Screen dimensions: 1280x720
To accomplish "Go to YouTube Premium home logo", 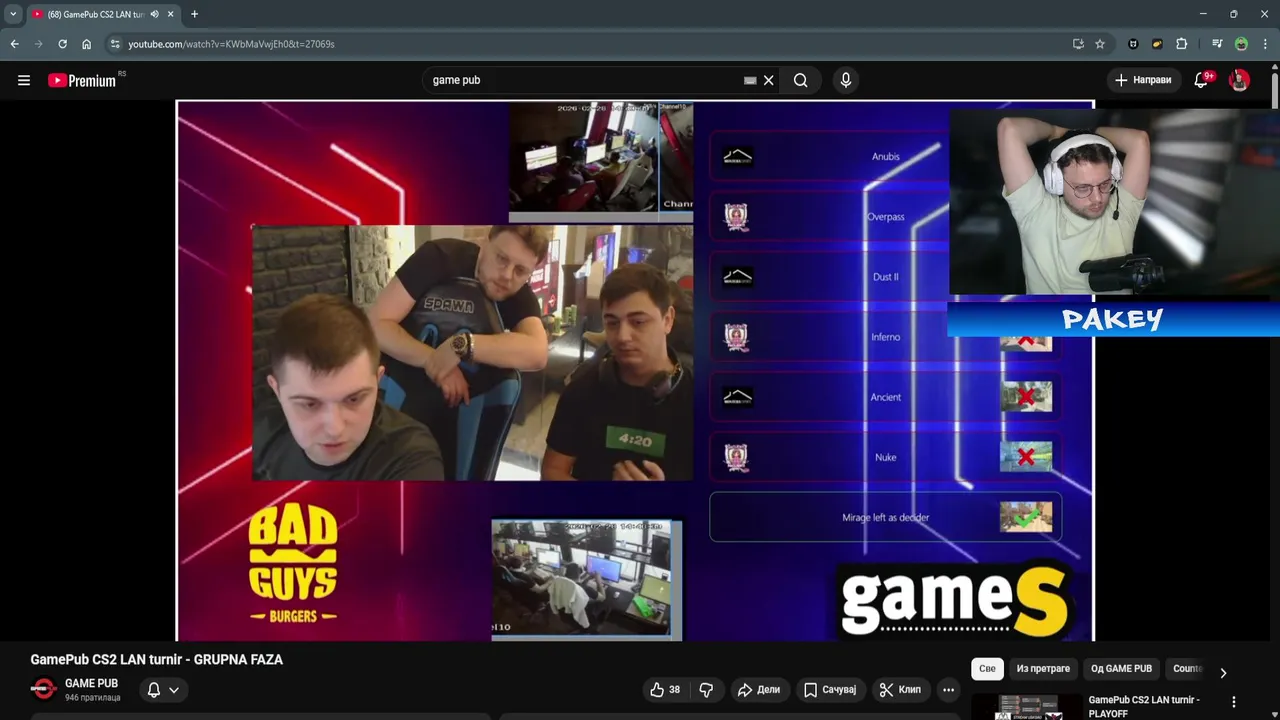I will [82, 80].
